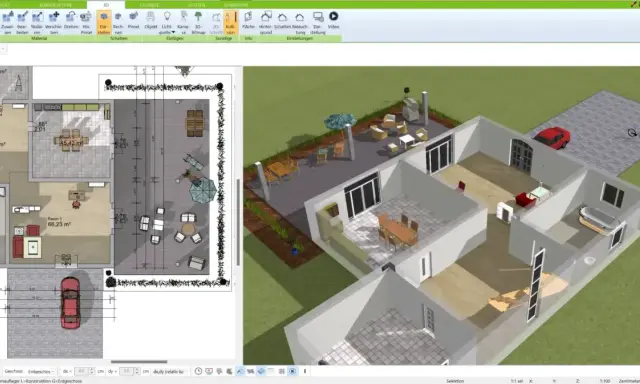Open the Konstruktion ribbon tab
This screenshot has height=384, width=640.
coord(56,5)
